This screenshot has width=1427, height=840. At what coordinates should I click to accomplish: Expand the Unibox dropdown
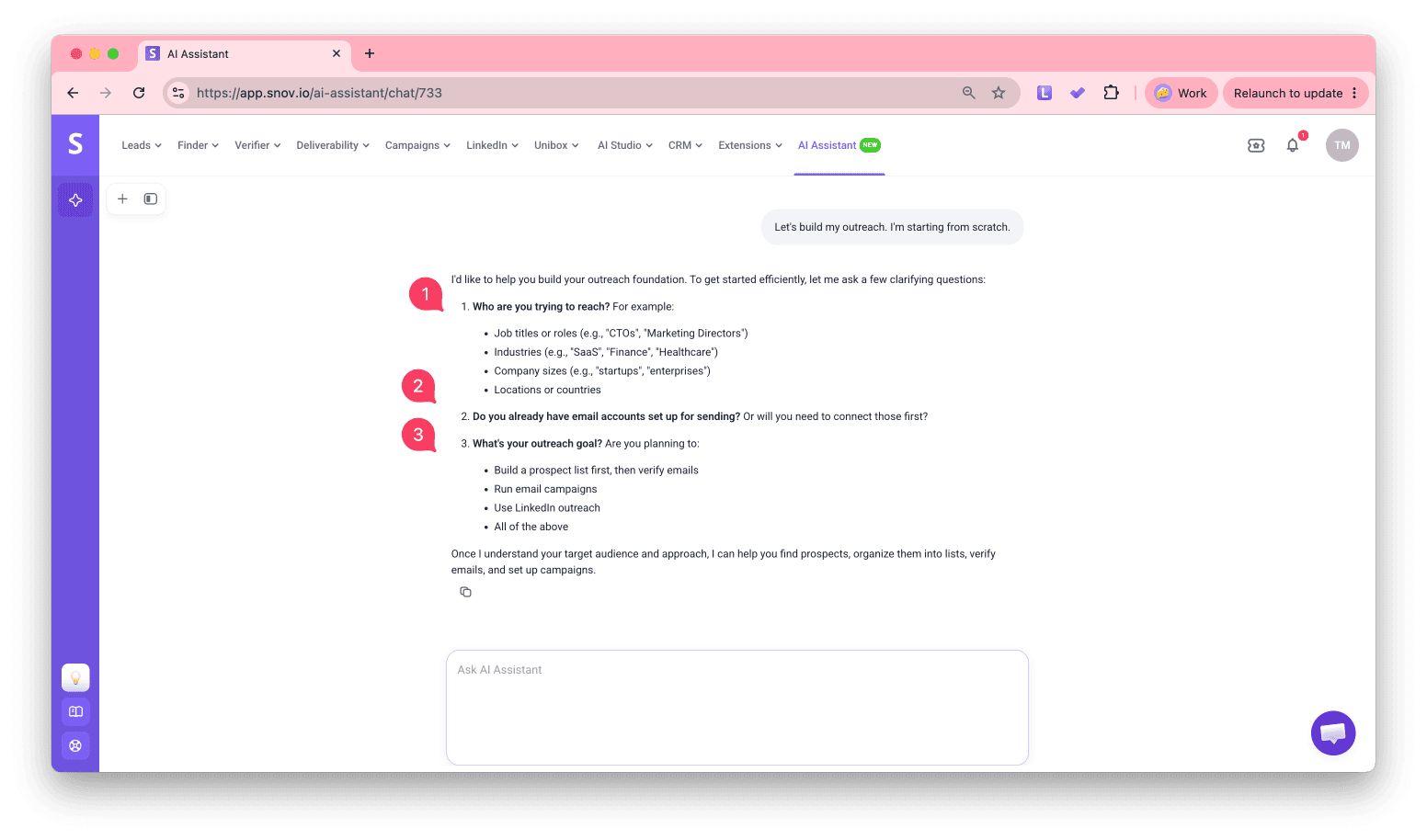[556, 145]
